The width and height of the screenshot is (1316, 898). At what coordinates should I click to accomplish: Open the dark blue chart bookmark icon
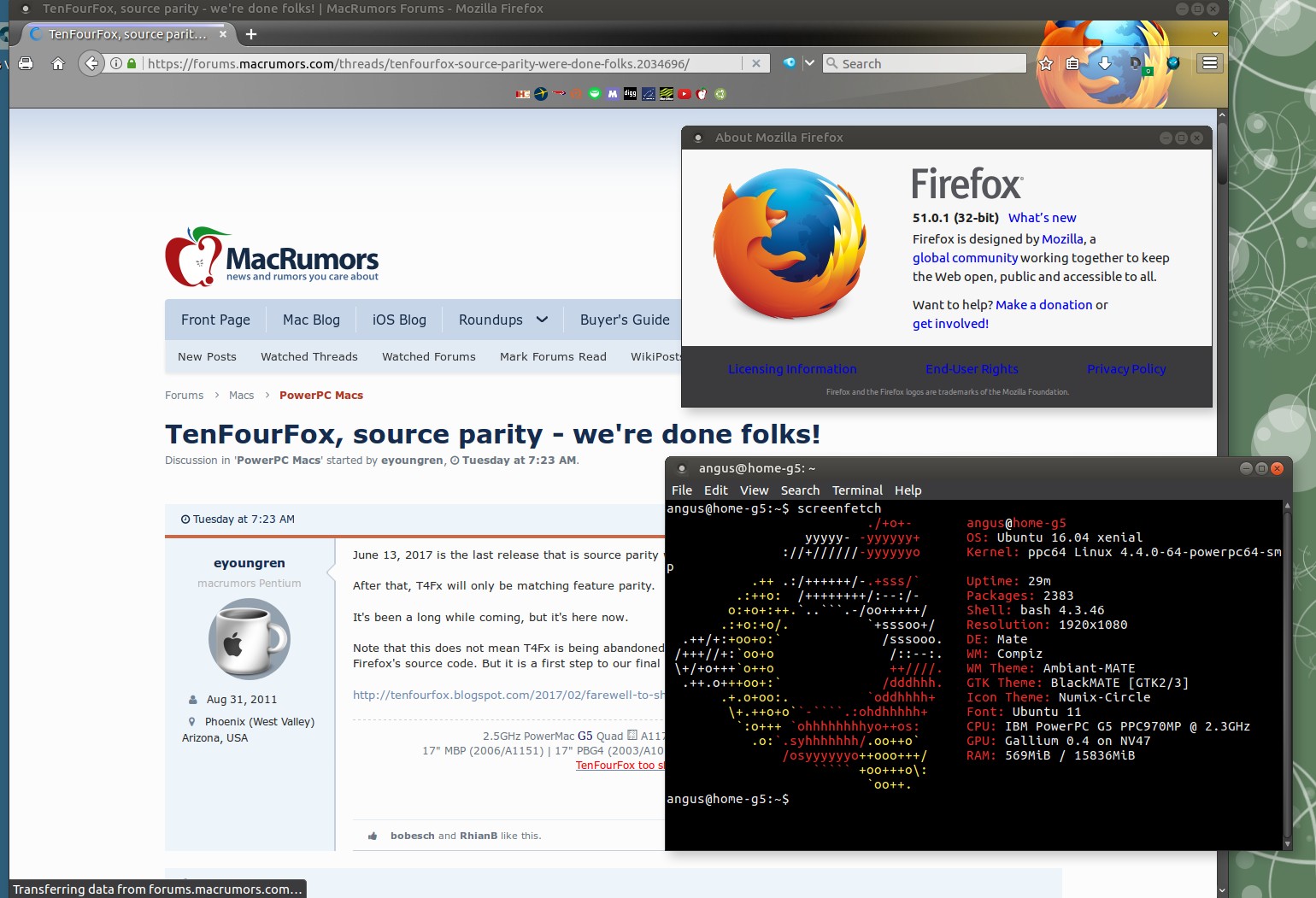649,94
